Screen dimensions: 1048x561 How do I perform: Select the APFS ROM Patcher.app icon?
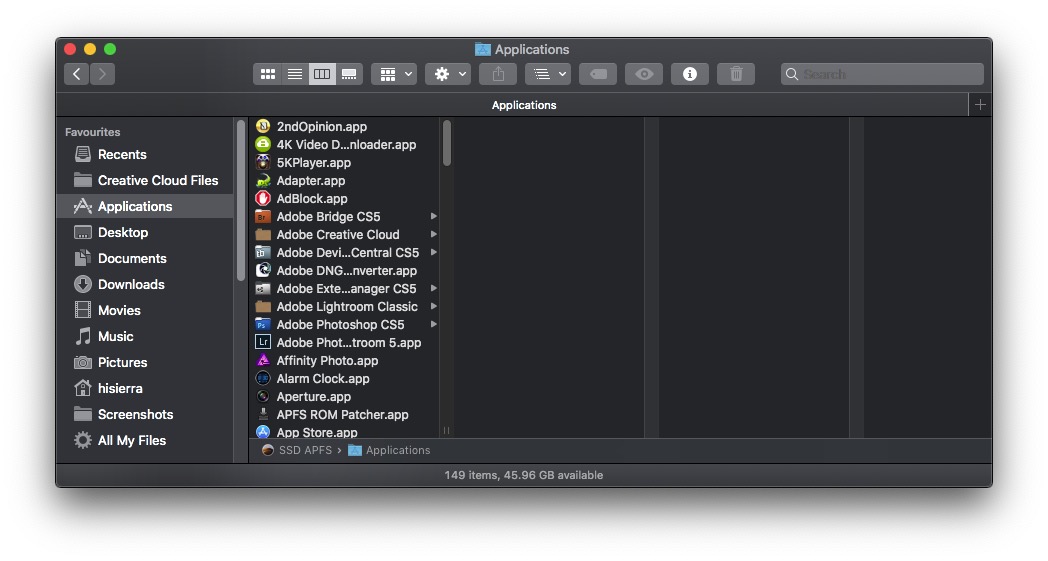coord(263,415)
